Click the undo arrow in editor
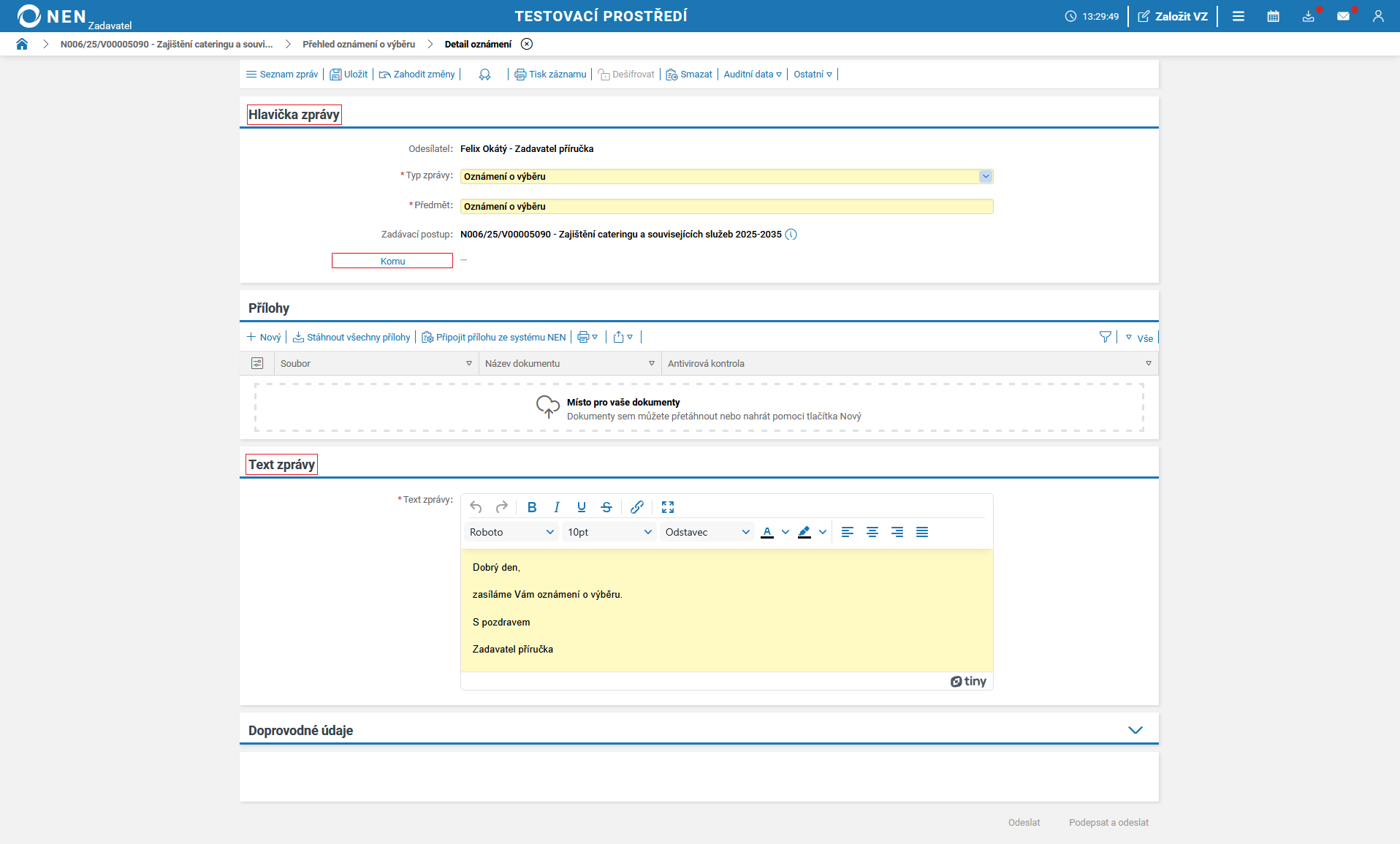Screen dimensions: 1400x844 (476, 507)
